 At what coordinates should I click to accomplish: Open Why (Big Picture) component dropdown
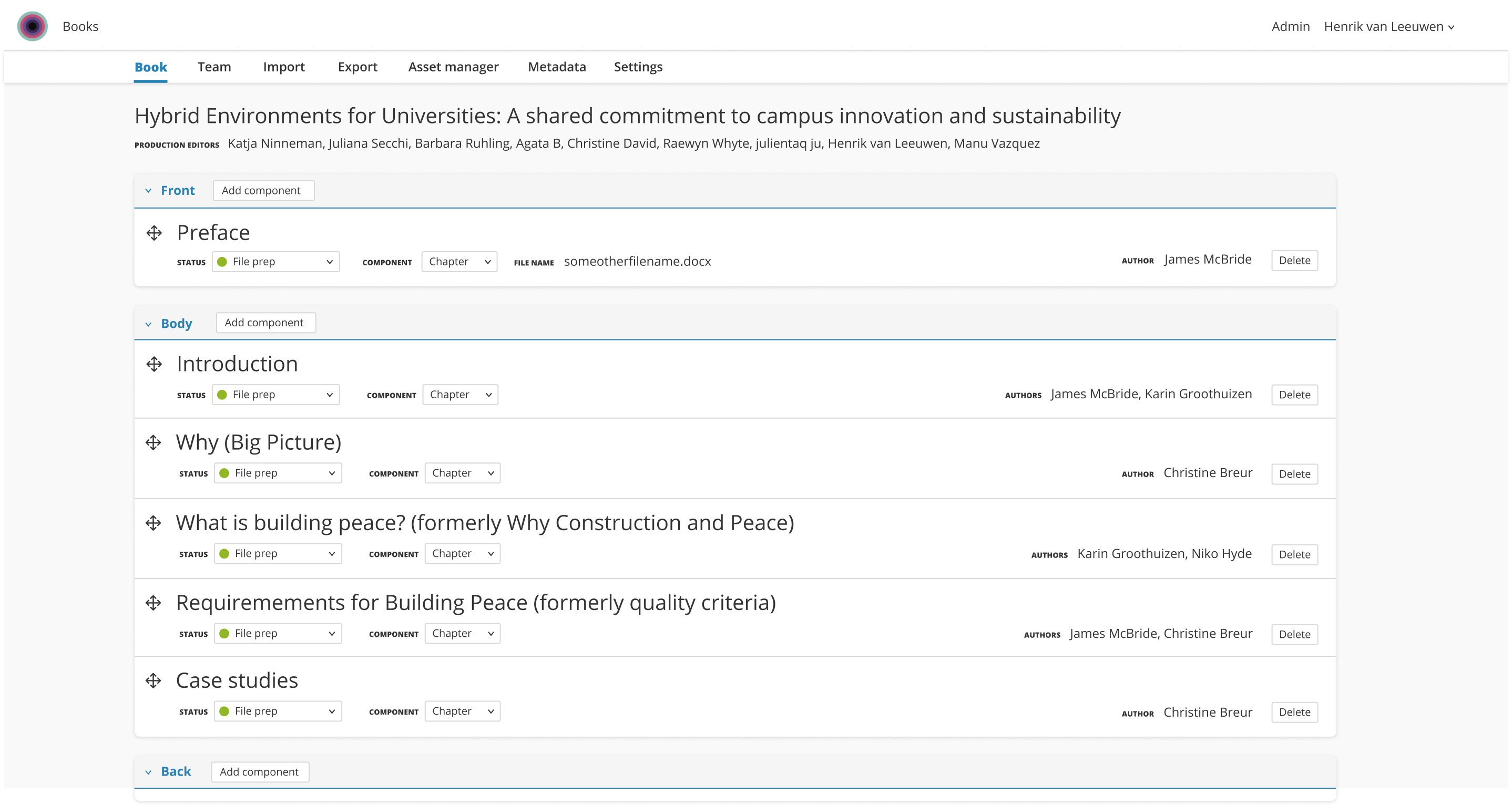pyautogui.click(x=463, y=473)
